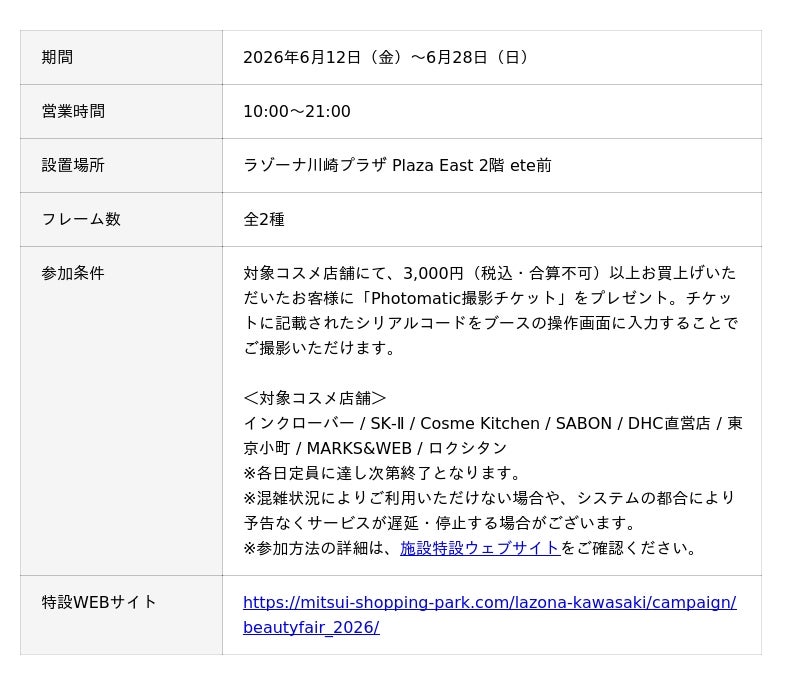Click the store list line starting インクローバー
Viewport: 800px width, 685px height.
tap(493, 423)
